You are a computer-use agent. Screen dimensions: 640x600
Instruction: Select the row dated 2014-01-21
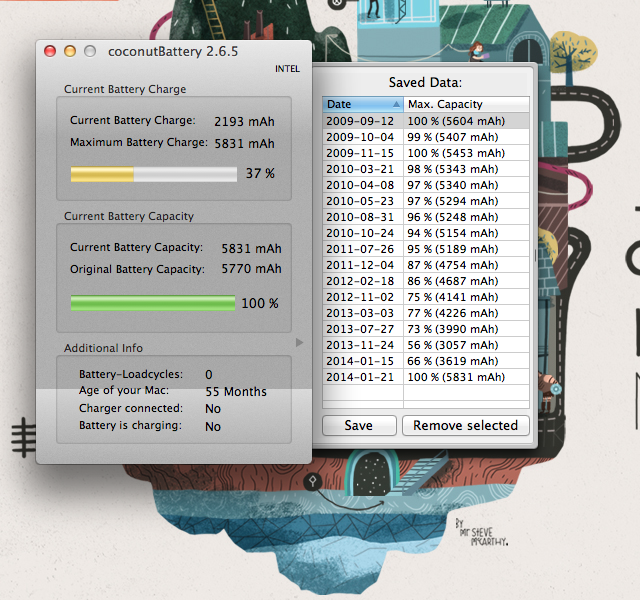click(426, 377)
